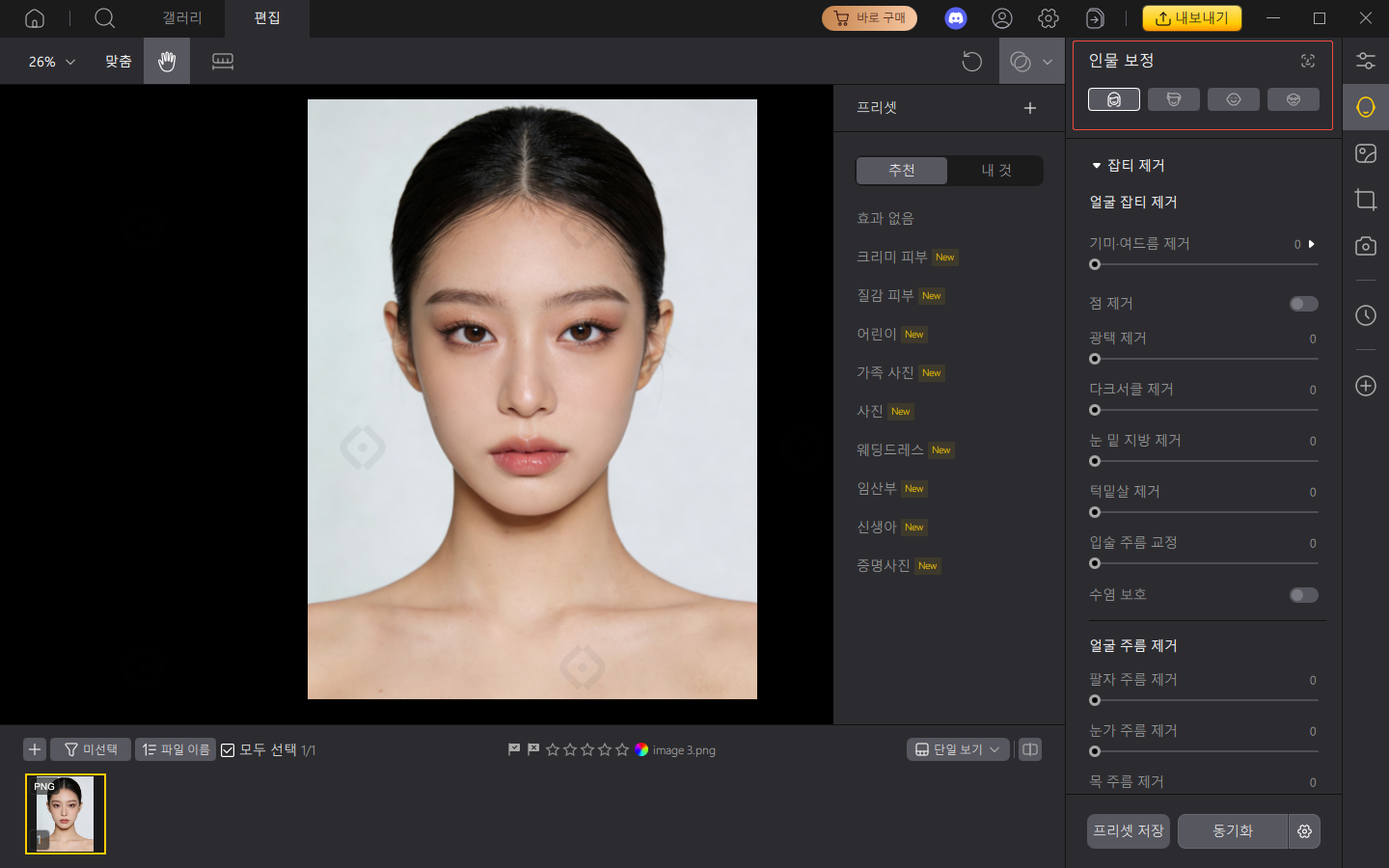Enable the 점 제거 toggle
Screen dimensions: 1389x868
pos(1303,303)
